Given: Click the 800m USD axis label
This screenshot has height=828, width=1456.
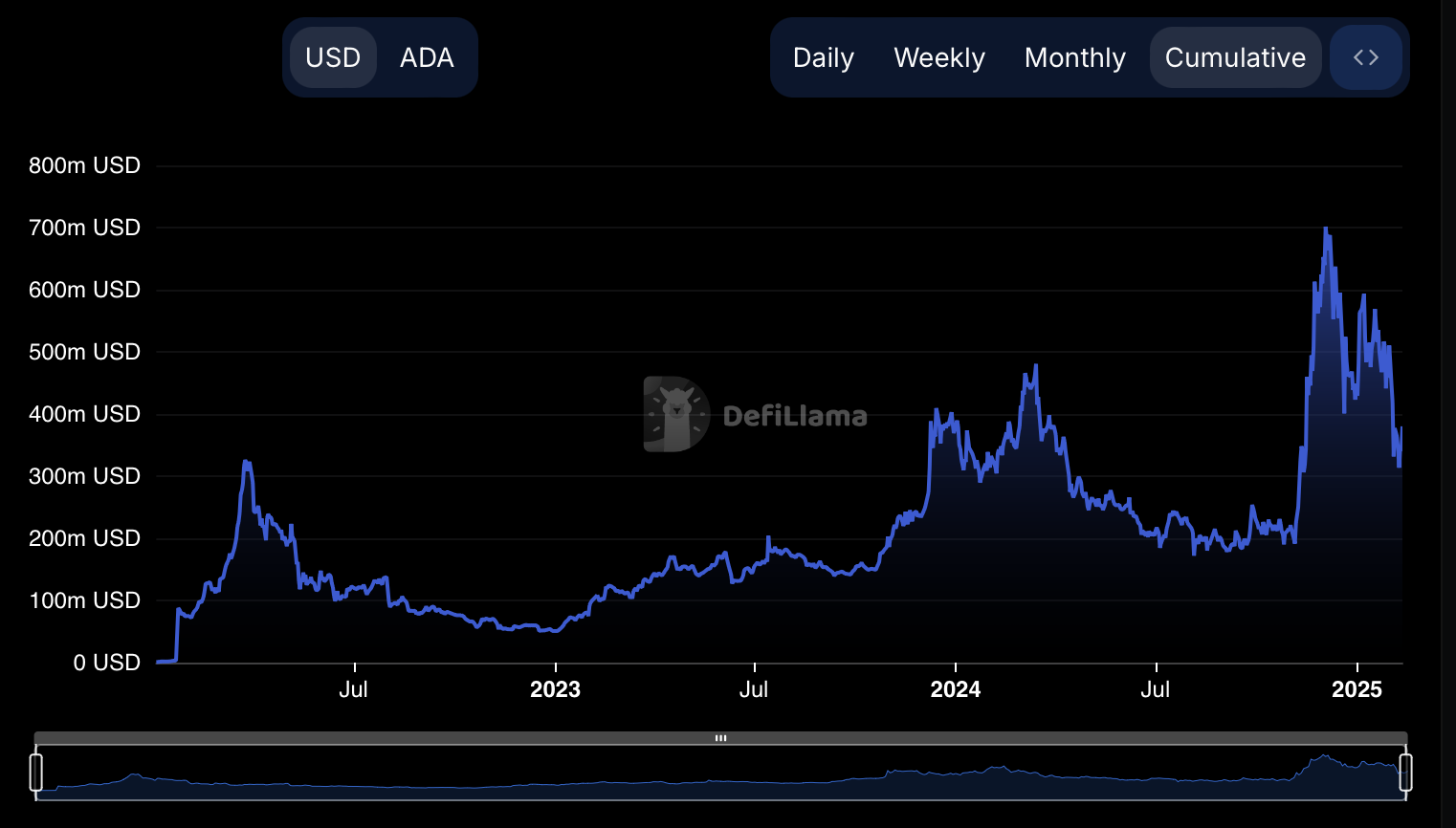Looking at the screenshot, I should click(x=84, y=165).
